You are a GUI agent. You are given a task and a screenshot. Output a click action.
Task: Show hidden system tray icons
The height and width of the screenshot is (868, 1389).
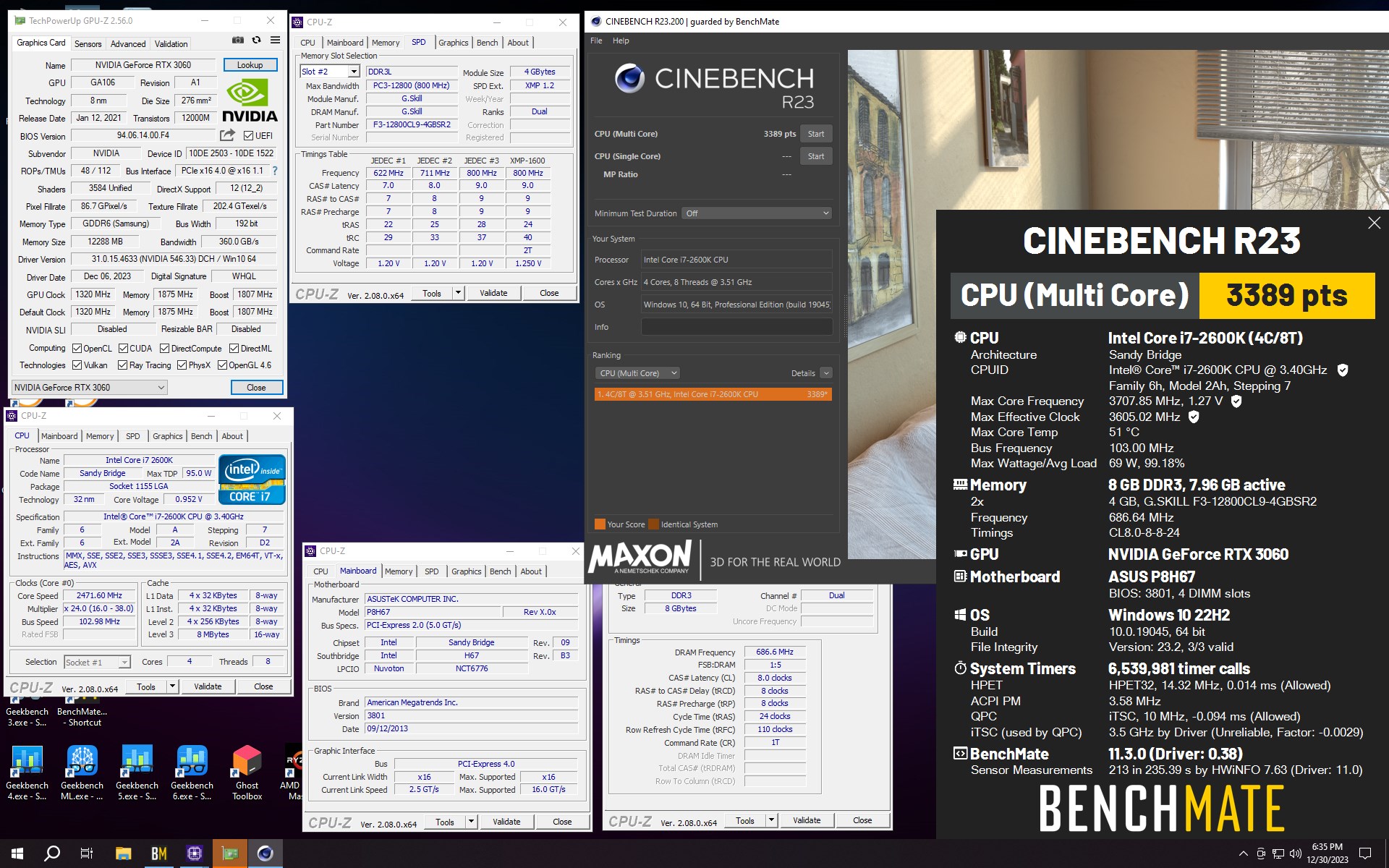click(1243, 854)
